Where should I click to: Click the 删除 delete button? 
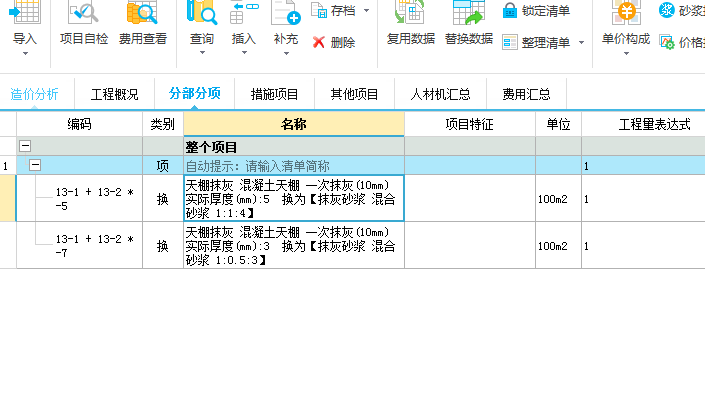tap(334, 43)
